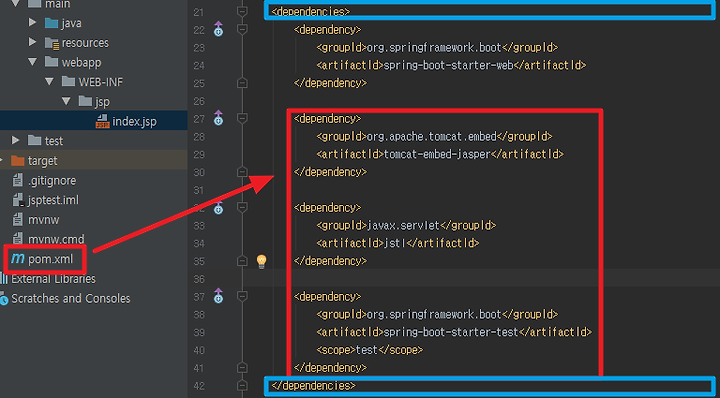Click the yellow light bulb intention icon
Image resolution: width=720 pixels, height=398 pixels.
point(261,261)
